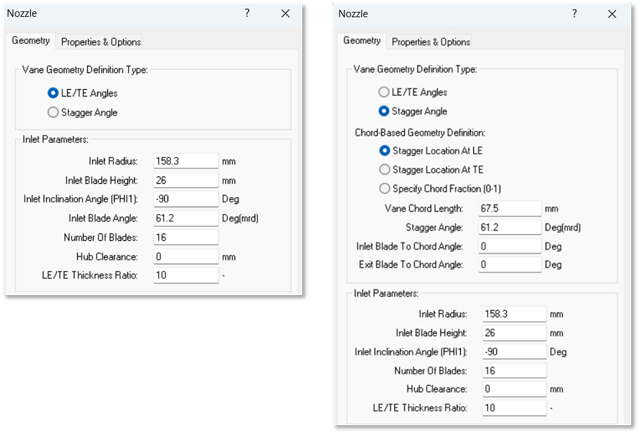640x434 pixels.
Task: Choose Specify Chord Fraction (0-1) option
Action: [384, 188]
